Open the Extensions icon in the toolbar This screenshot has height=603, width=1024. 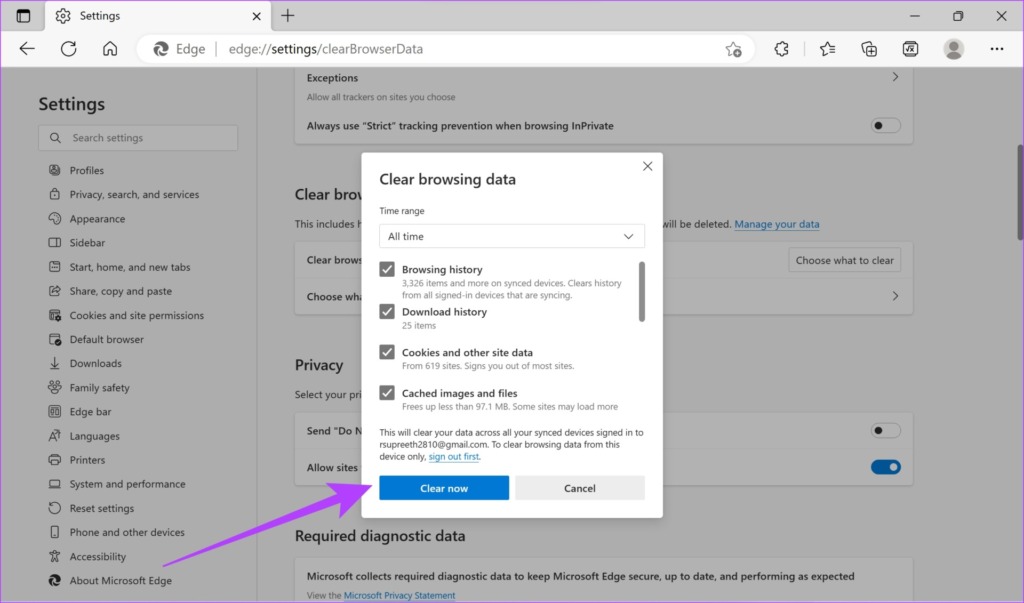pyautogui.click(x=781, y=48)
